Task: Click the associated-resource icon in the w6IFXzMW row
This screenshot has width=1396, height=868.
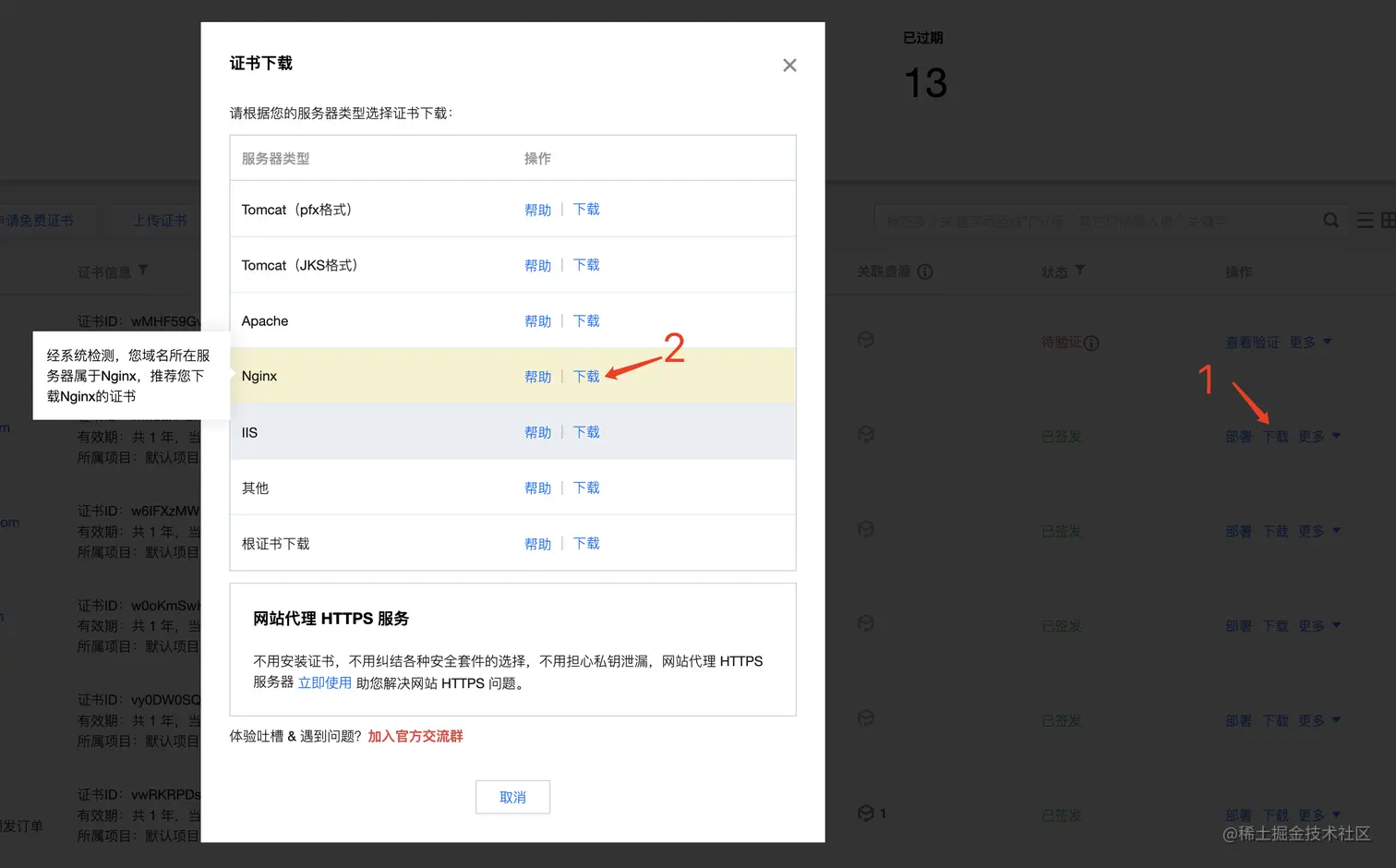Action: pyautogui.click(x=866, y=529)
